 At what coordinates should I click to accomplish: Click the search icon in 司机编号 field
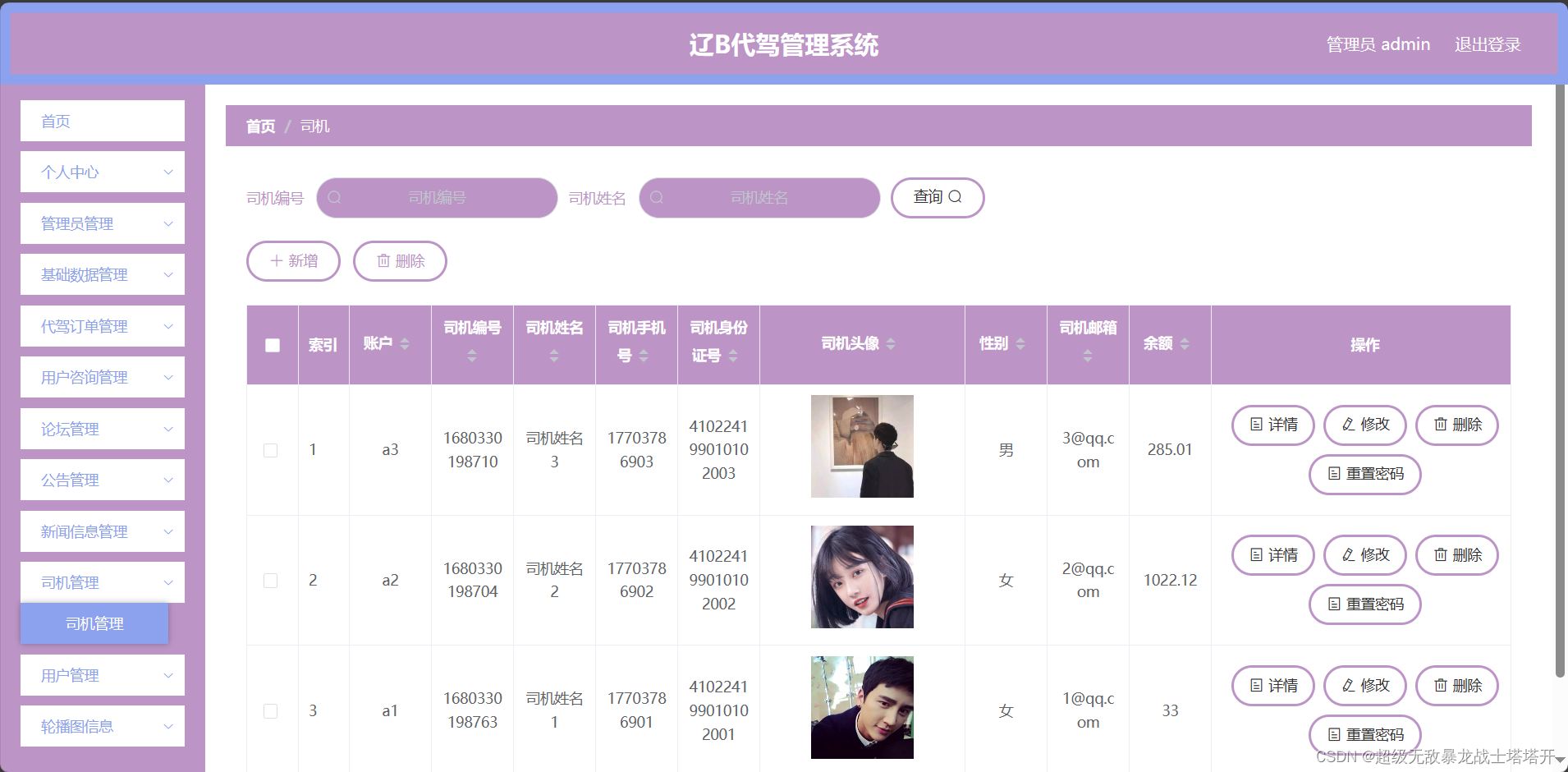coord(334,198)
